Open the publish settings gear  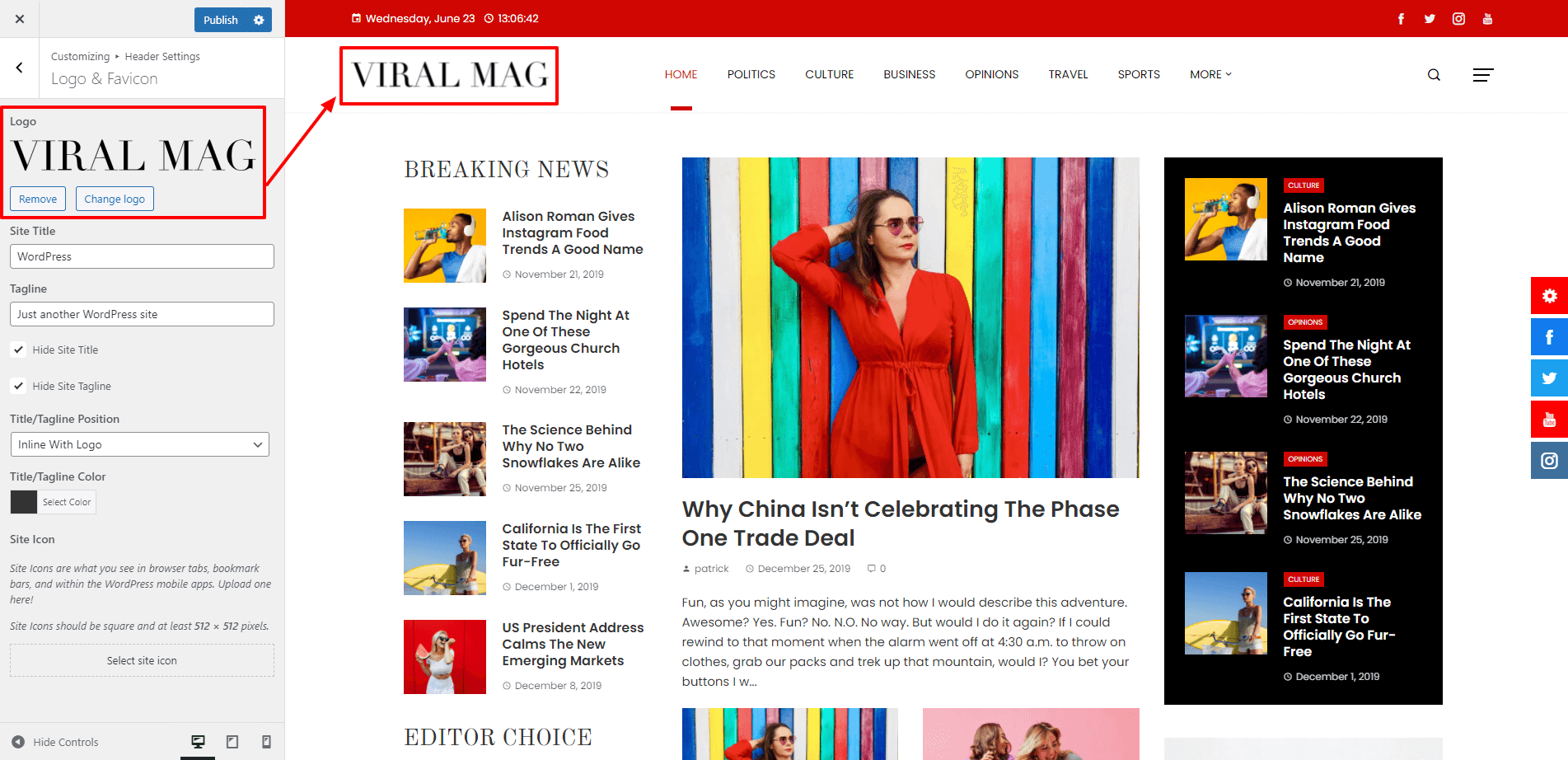click(x=259, y=20)
